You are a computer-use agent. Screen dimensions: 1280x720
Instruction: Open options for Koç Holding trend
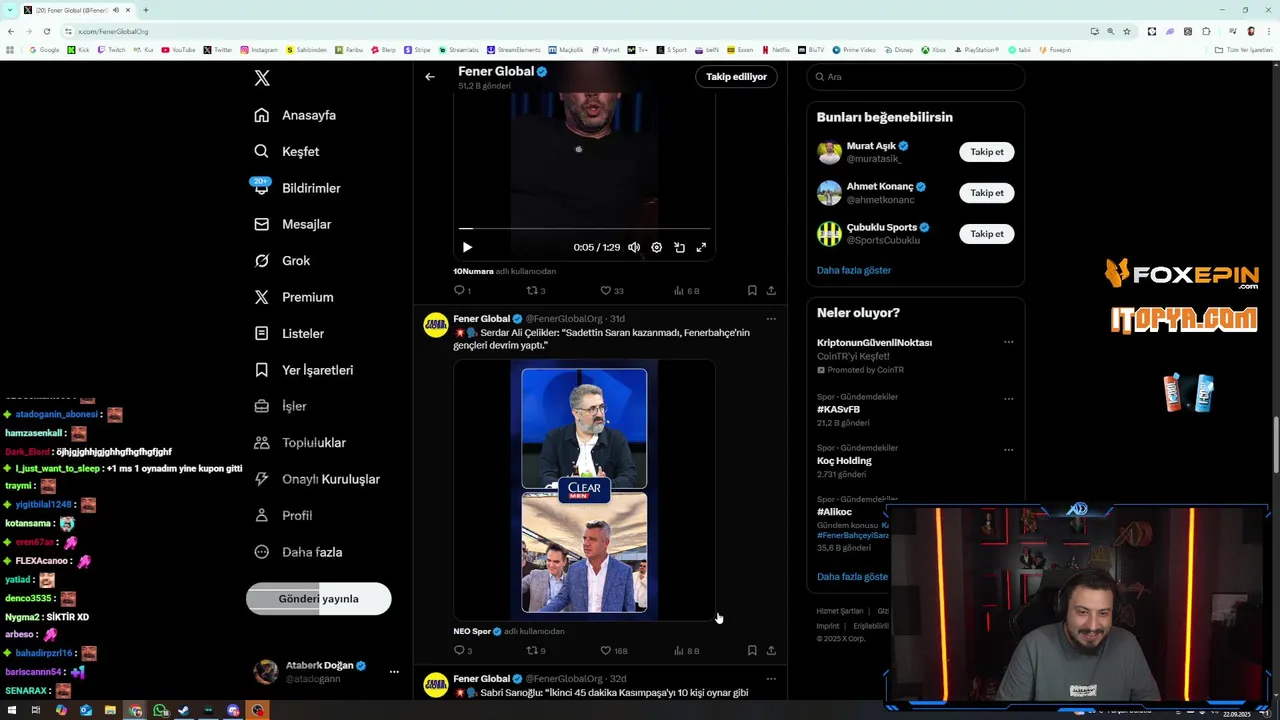pyautogui.click(x=1008, y=449)
